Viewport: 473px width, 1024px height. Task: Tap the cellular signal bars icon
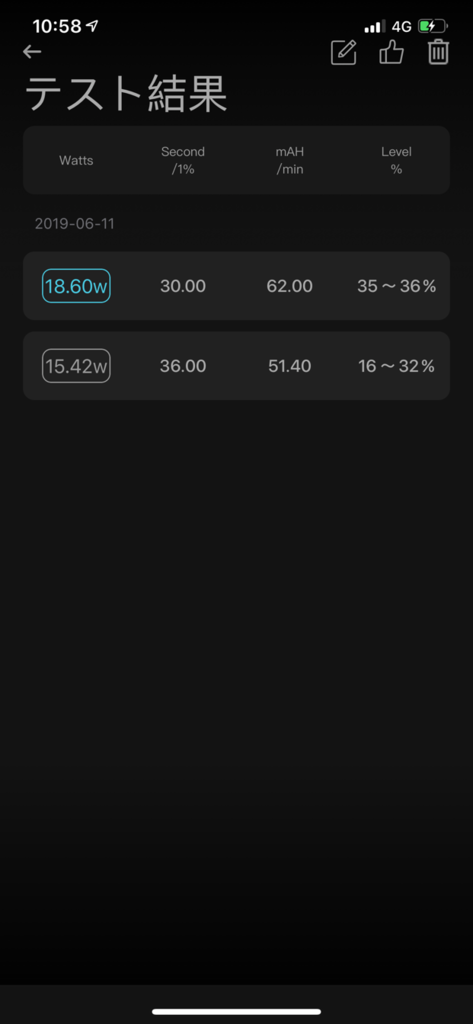(375, 27)
